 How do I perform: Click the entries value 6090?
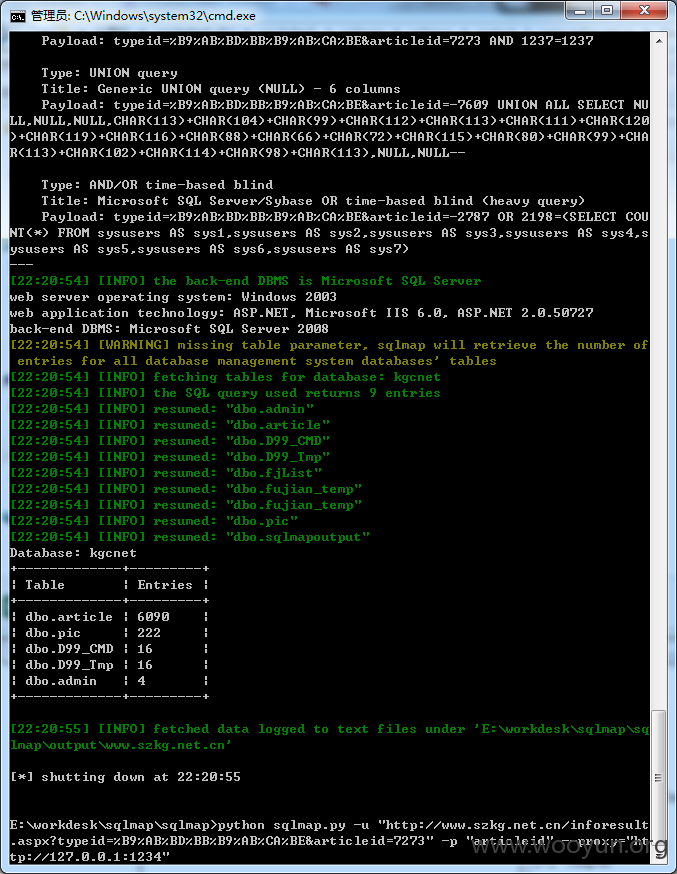[x=153, y=617]
